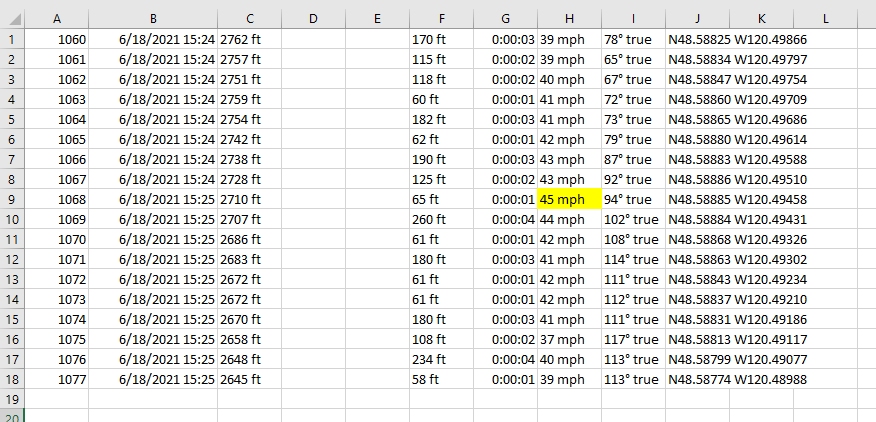Screen dimensions: 876x422
Task: Click the 2762 ft altitude cell
Action: click(x=249, y=39)
